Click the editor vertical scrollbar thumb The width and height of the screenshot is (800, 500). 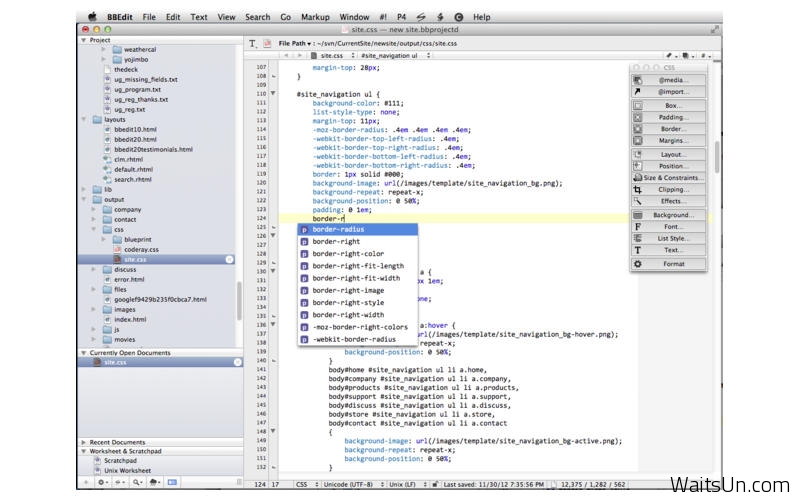coord(716,157)
